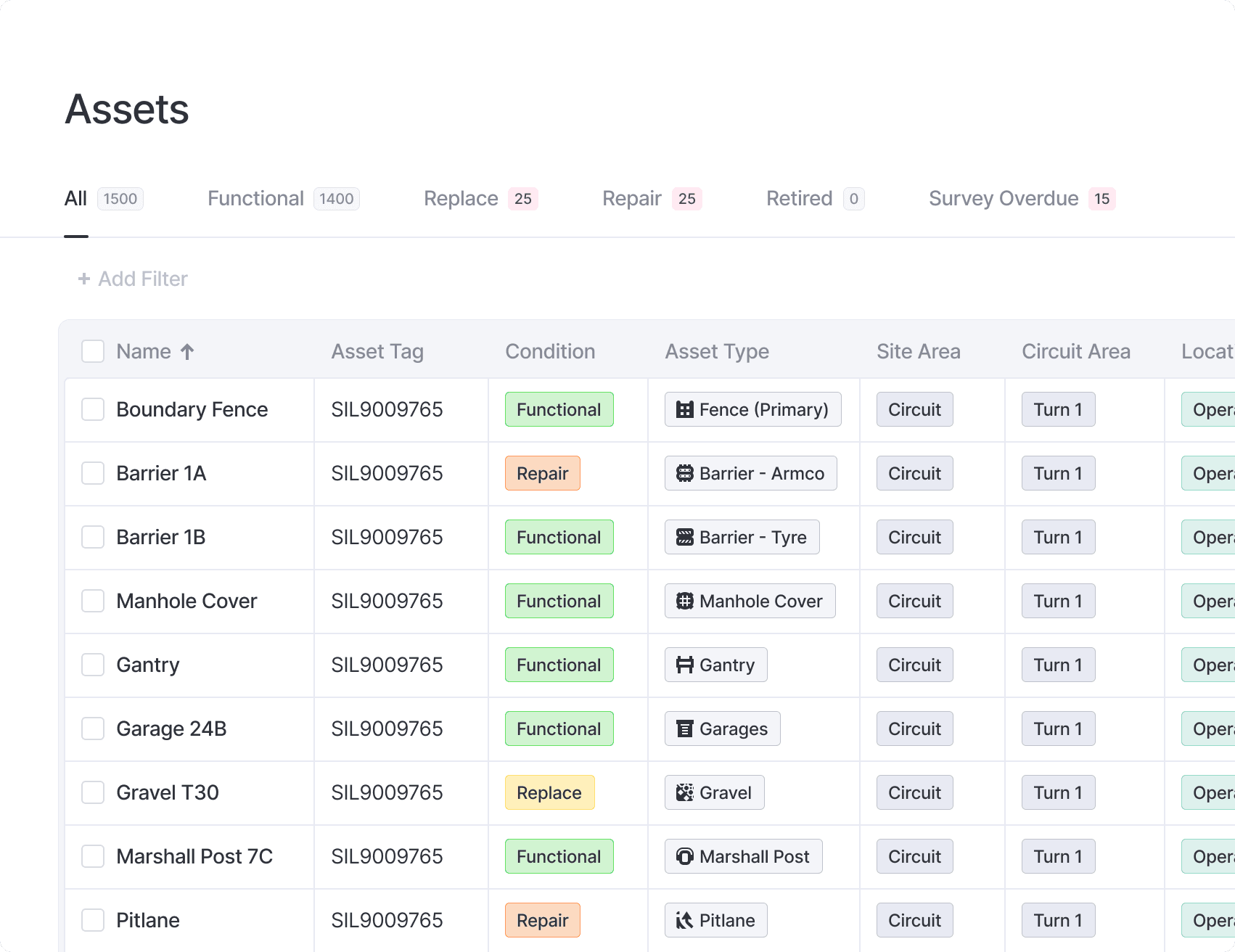Open the Functional tab
The image size is (1235, 952).
click(284, 199)
